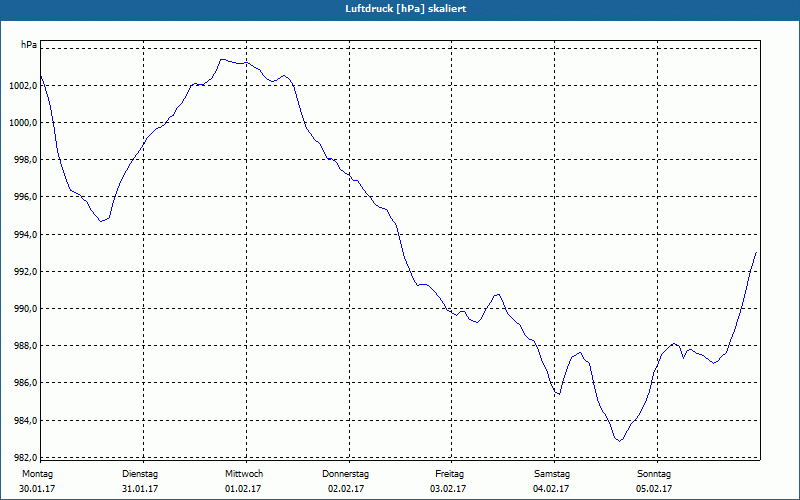
Task: Click the date 03.02.17
Action: pyautogui.click(x=448, y=489)
